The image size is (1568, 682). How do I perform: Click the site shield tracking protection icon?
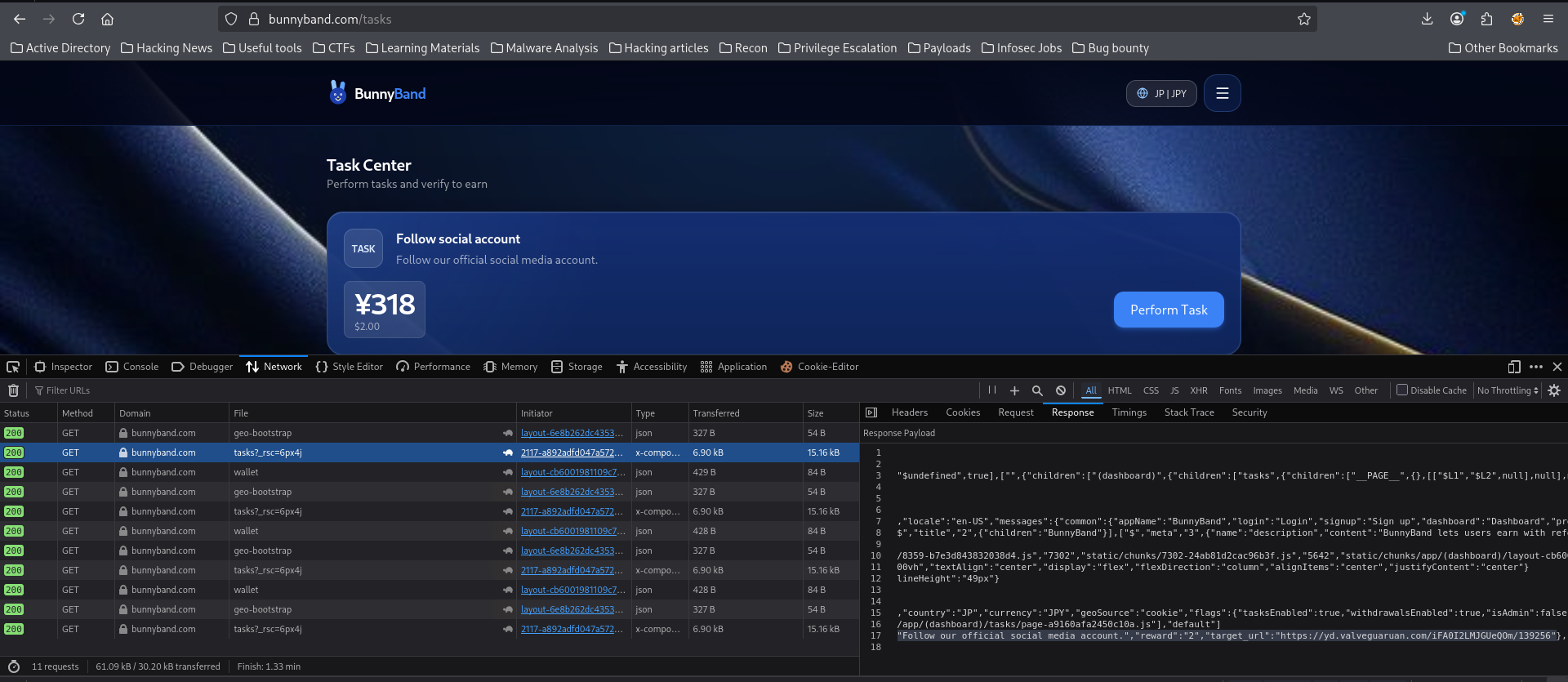tap(231, 19)
